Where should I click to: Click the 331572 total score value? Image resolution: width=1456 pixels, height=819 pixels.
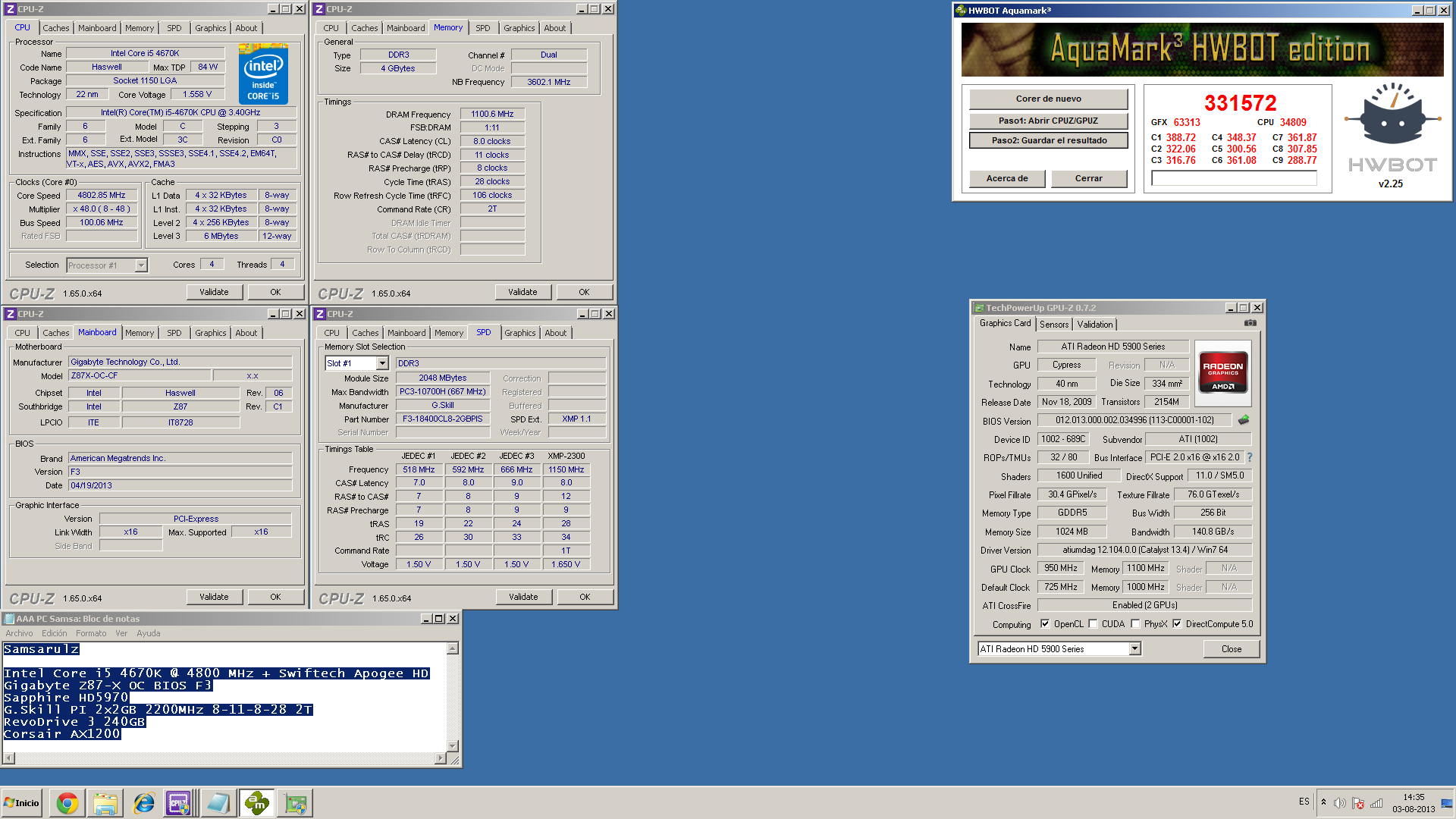pyautogui.click(x=1240, y=103)
